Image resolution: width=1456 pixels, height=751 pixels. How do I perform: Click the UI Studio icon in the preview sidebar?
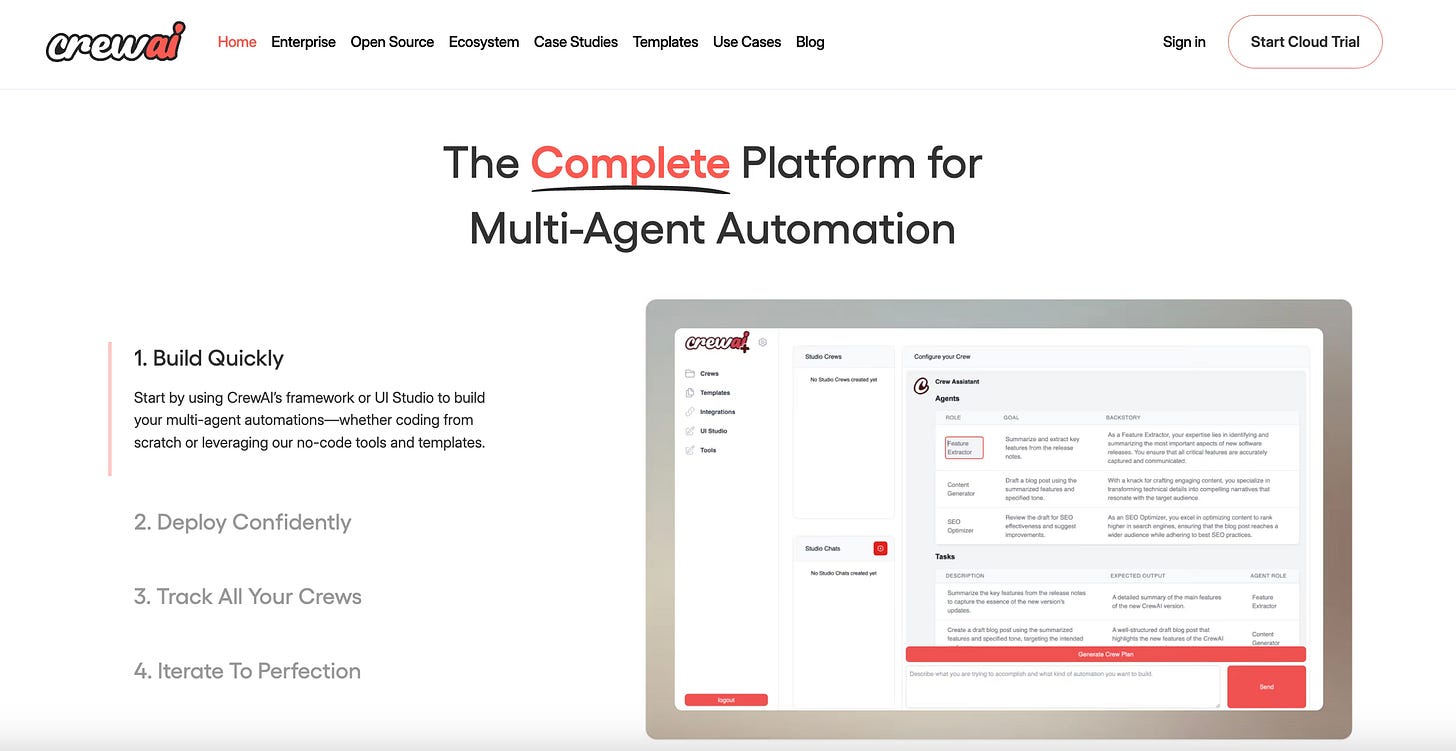click(690, 431)
